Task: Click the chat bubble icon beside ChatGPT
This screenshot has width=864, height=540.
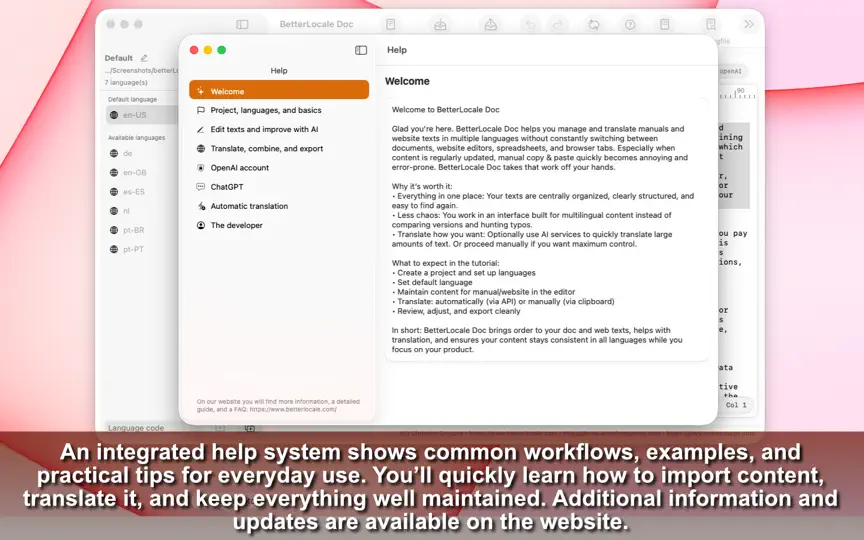Action: [201, 187]
